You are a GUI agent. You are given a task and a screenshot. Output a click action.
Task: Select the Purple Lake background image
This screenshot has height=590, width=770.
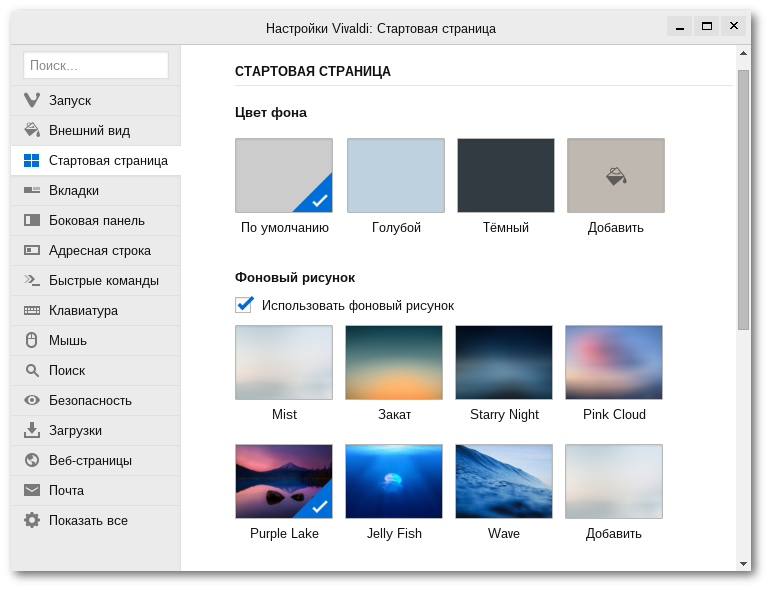point(284,481)
